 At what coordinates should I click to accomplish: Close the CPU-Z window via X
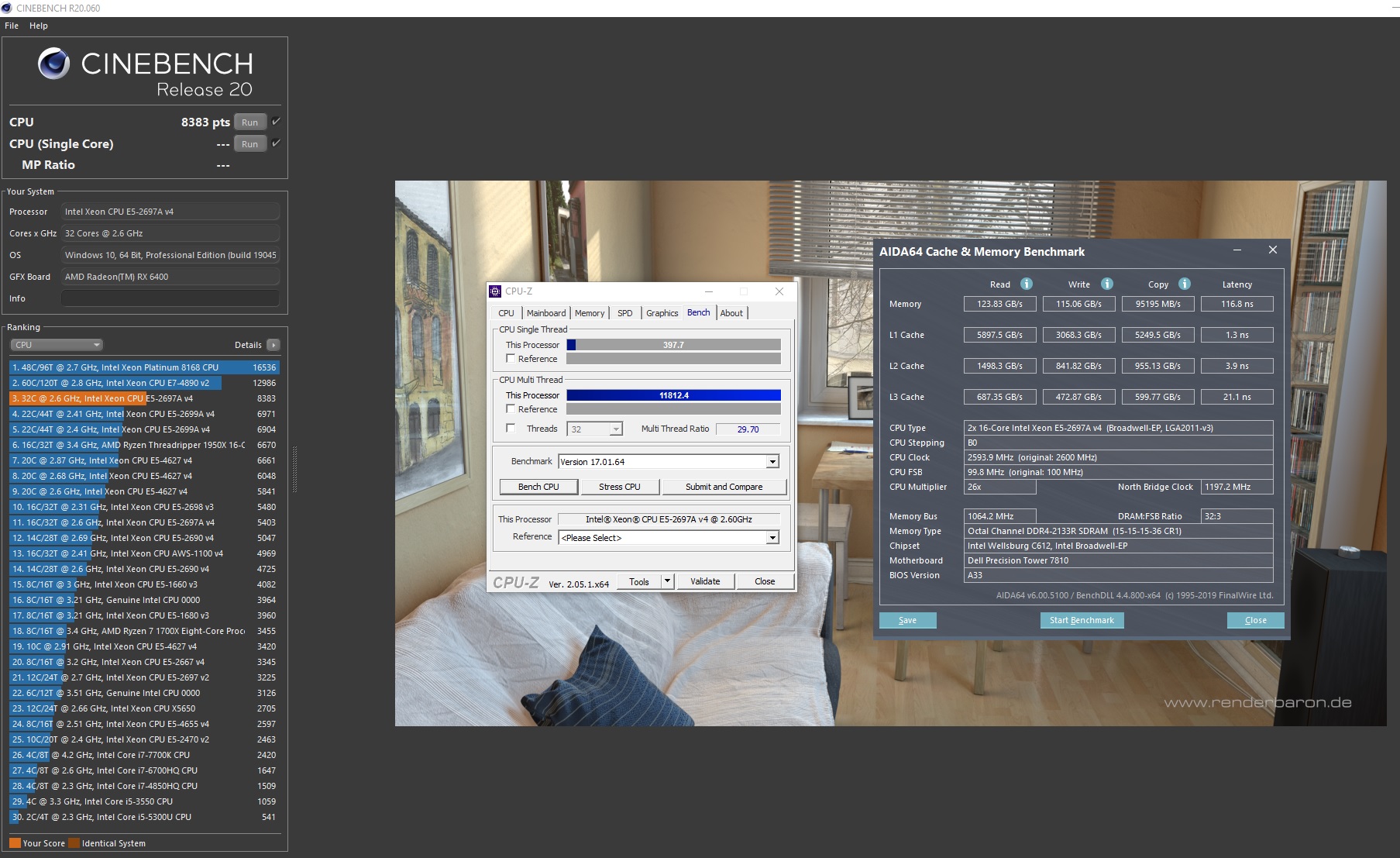pos(779,291)
